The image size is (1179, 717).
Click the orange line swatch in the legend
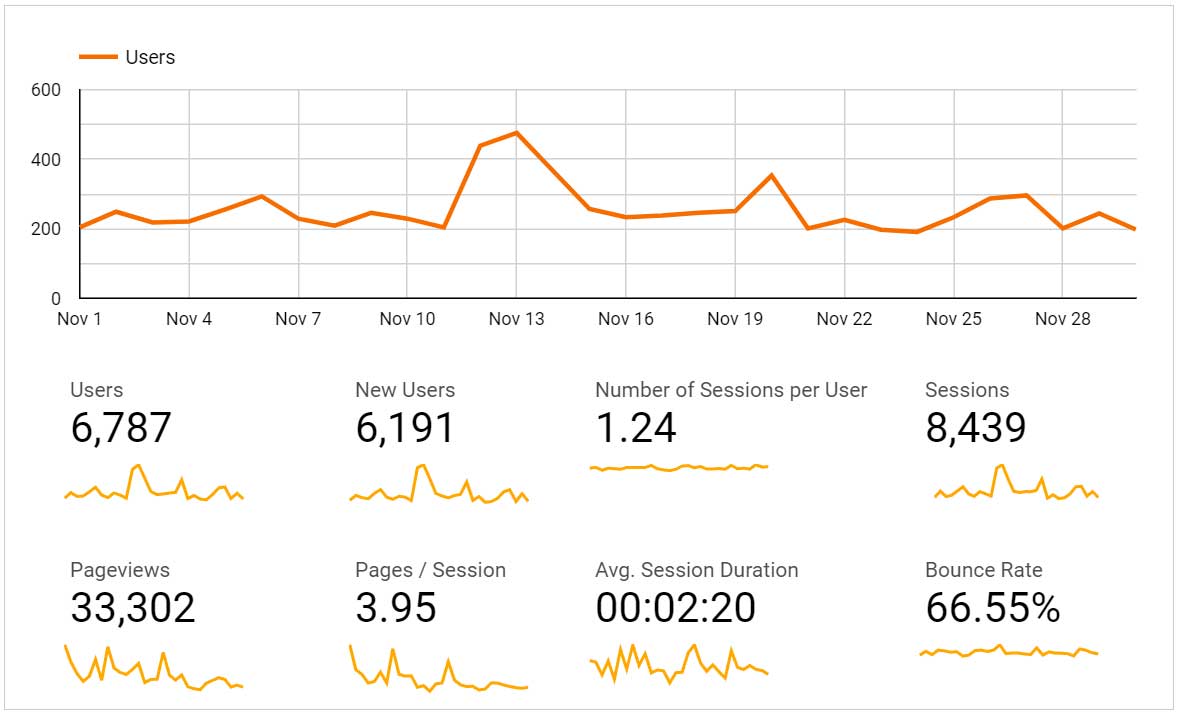[98, 57]
